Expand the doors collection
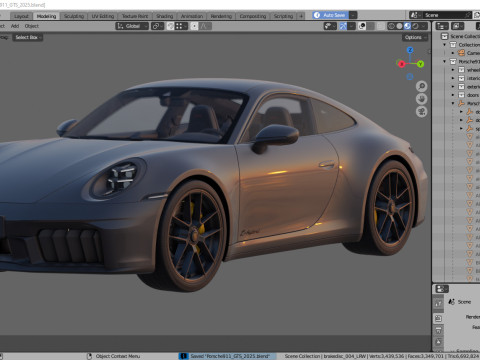The image size is (480, 360). 453,95
